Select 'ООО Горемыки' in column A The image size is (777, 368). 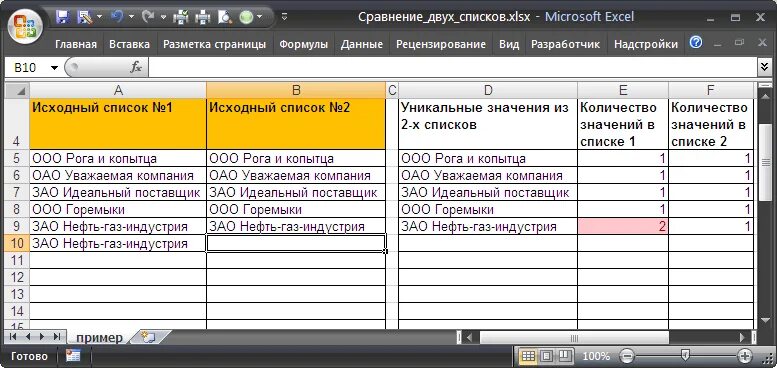point(118,209)
